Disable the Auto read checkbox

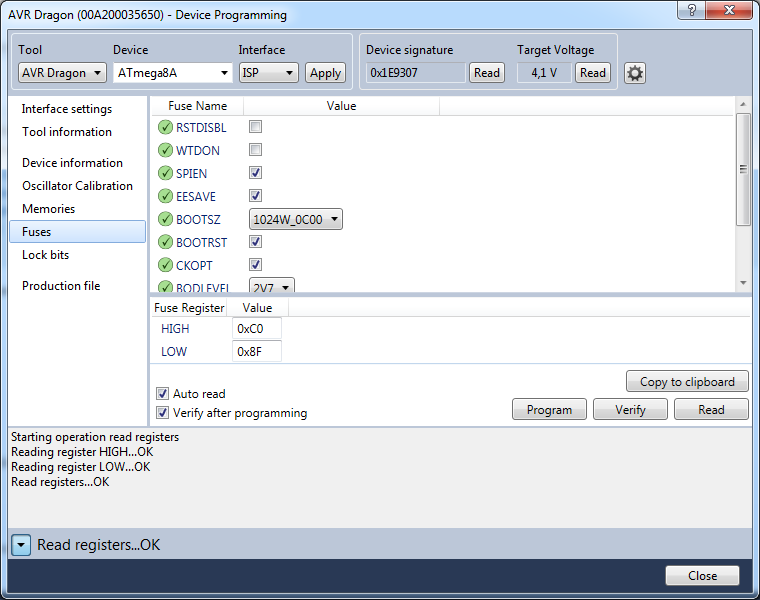point(162,393)
